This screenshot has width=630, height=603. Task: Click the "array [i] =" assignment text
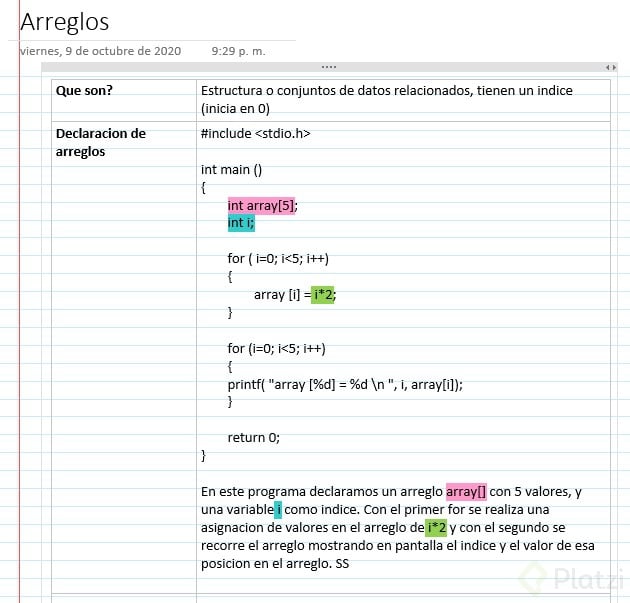tap(282, 294)
